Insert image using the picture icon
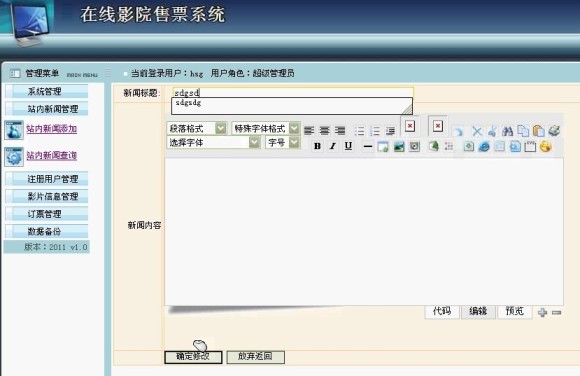 399,147
